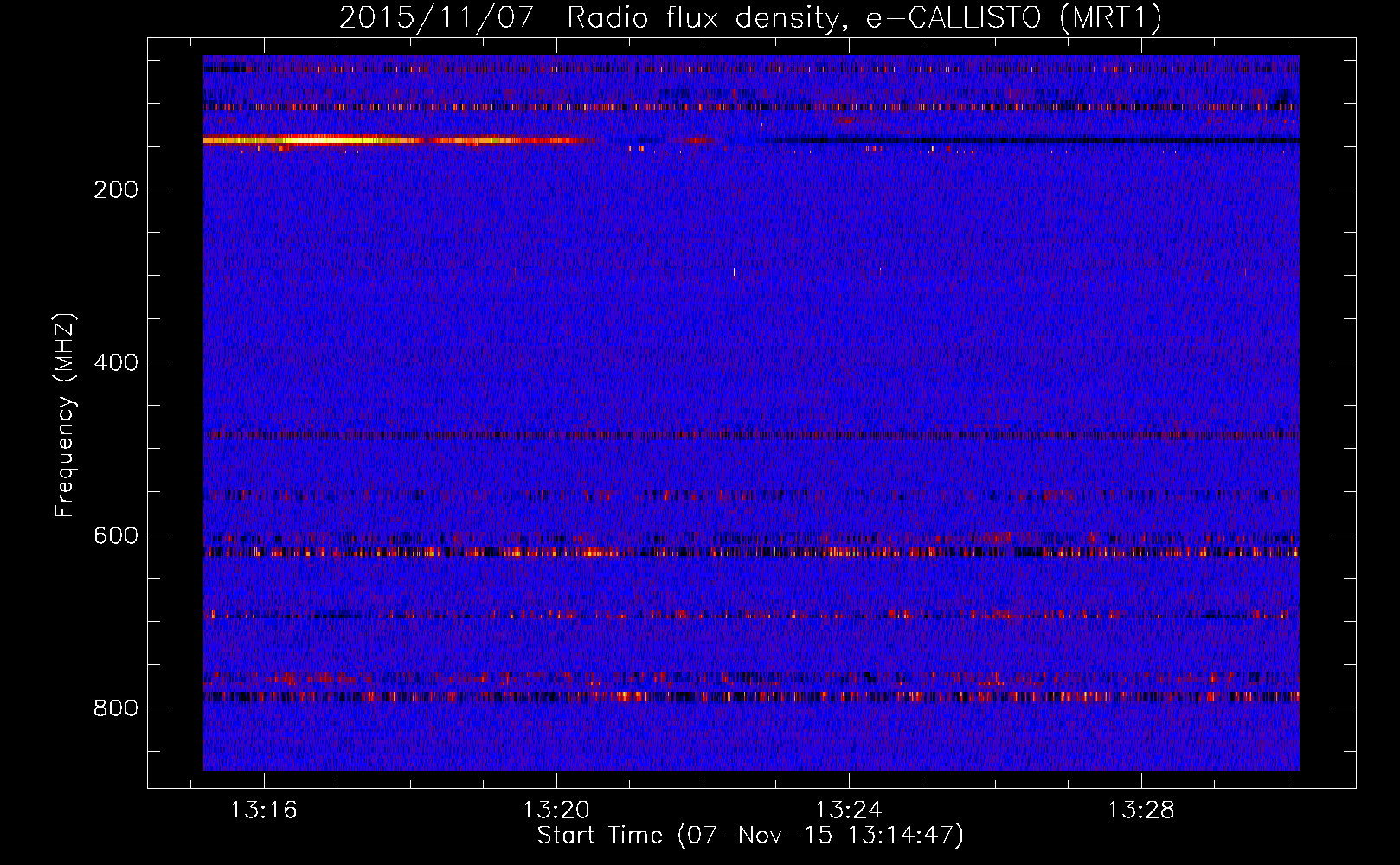Click the 400 frequency tick label
Viewport: 1400px width, 865px height.
click(x=116, y=362)
